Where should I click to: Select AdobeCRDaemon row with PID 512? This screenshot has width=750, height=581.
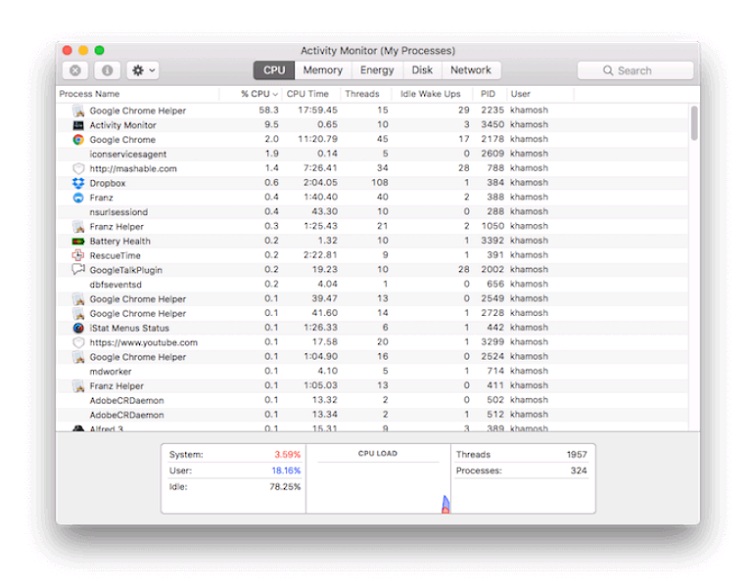tap(372, 415)
